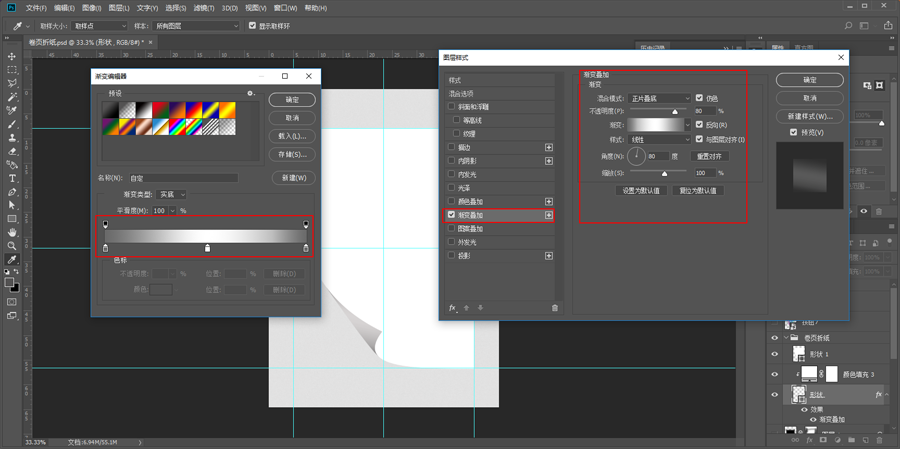Toggle the 反向(R) reverse checkbox
This screenshot has height=449, width=900.
pyautogui.click(x=699, y=125)
